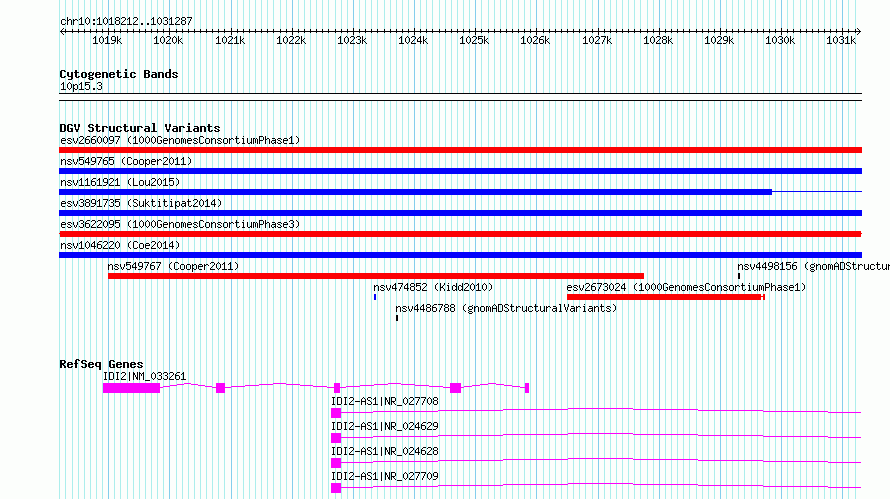The image size is (890, 499).
Task: Click the RefSeq Genes track title
Action: pyautogui.click(x=101, y=364)
